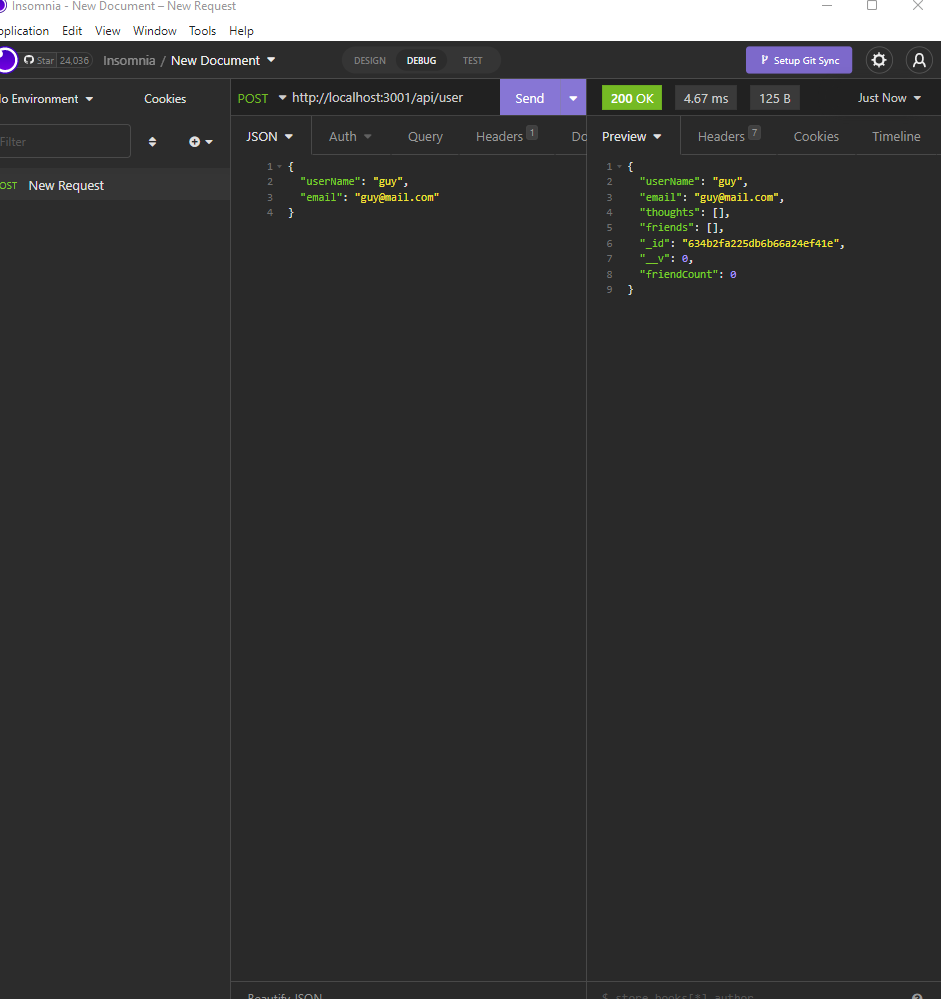
Task: Click the 125 B response size badge
Action: pos(774,97)
